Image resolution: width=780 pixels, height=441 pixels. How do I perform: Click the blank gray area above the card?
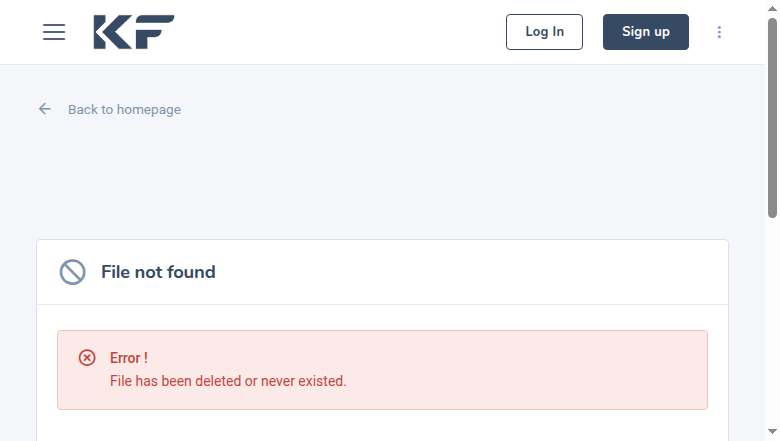coord(382,179)
